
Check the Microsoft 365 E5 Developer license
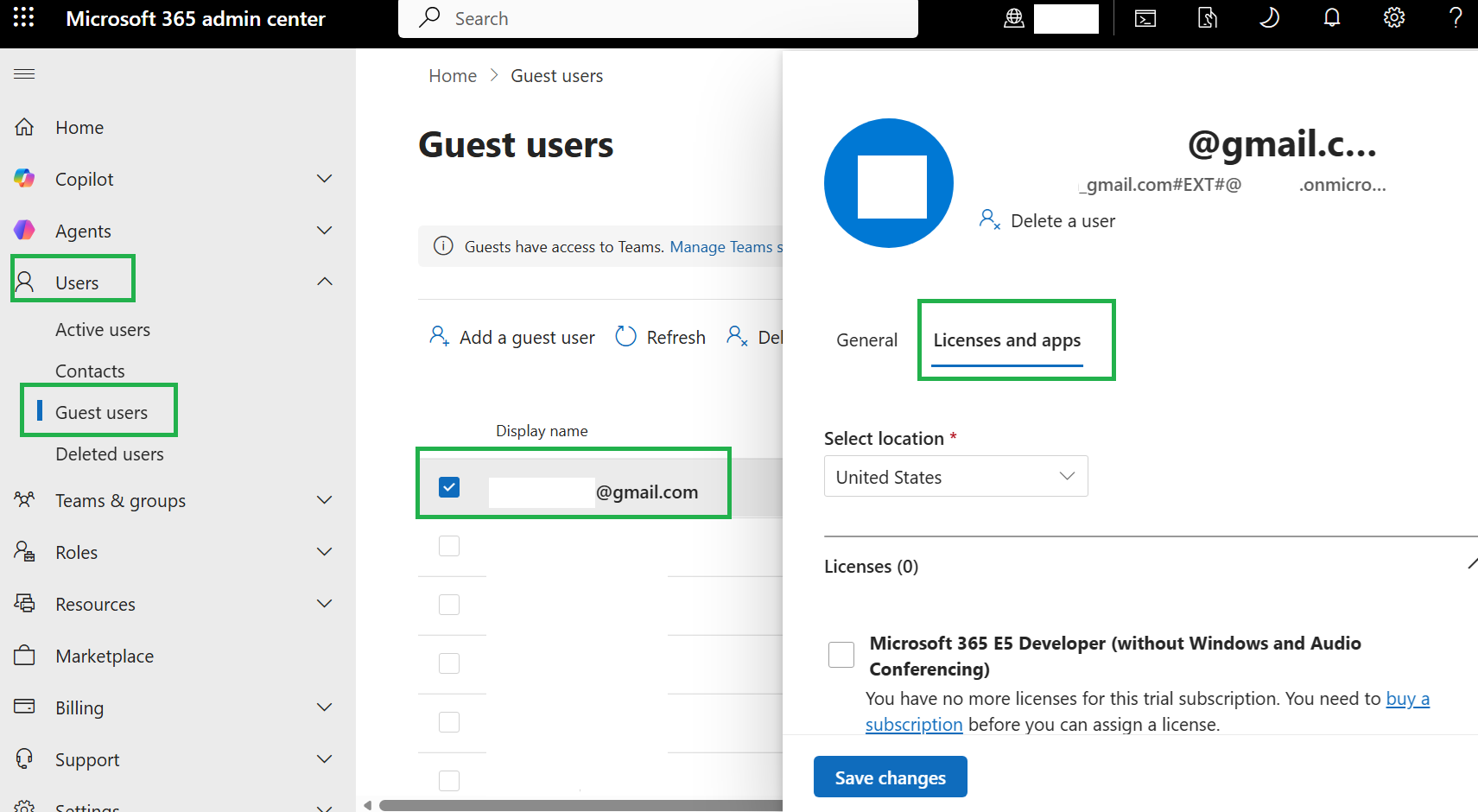pos(841,655)
